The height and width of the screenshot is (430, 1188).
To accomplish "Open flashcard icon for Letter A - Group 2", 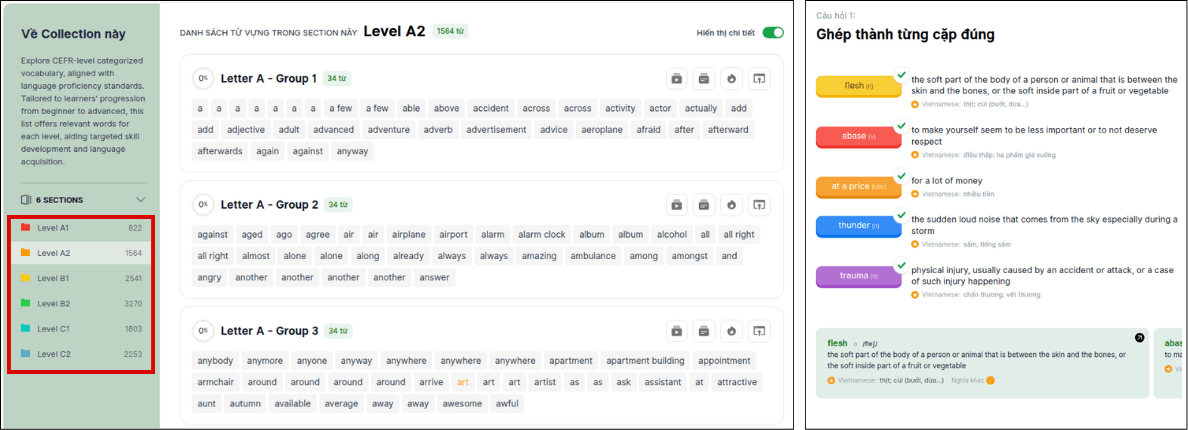I will (703, 204).
